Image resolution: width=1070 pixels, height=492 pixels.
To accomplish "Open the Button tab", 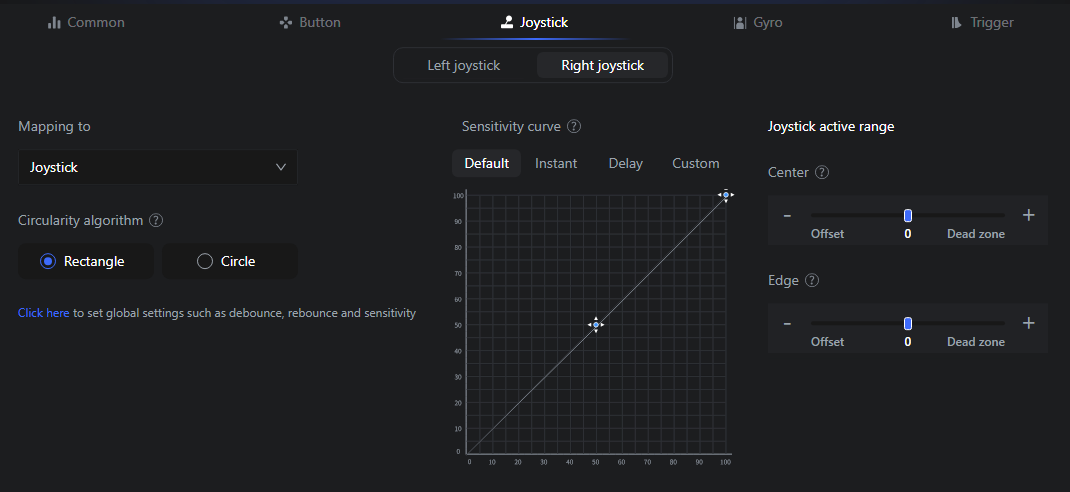I will [x=310, y=22].
